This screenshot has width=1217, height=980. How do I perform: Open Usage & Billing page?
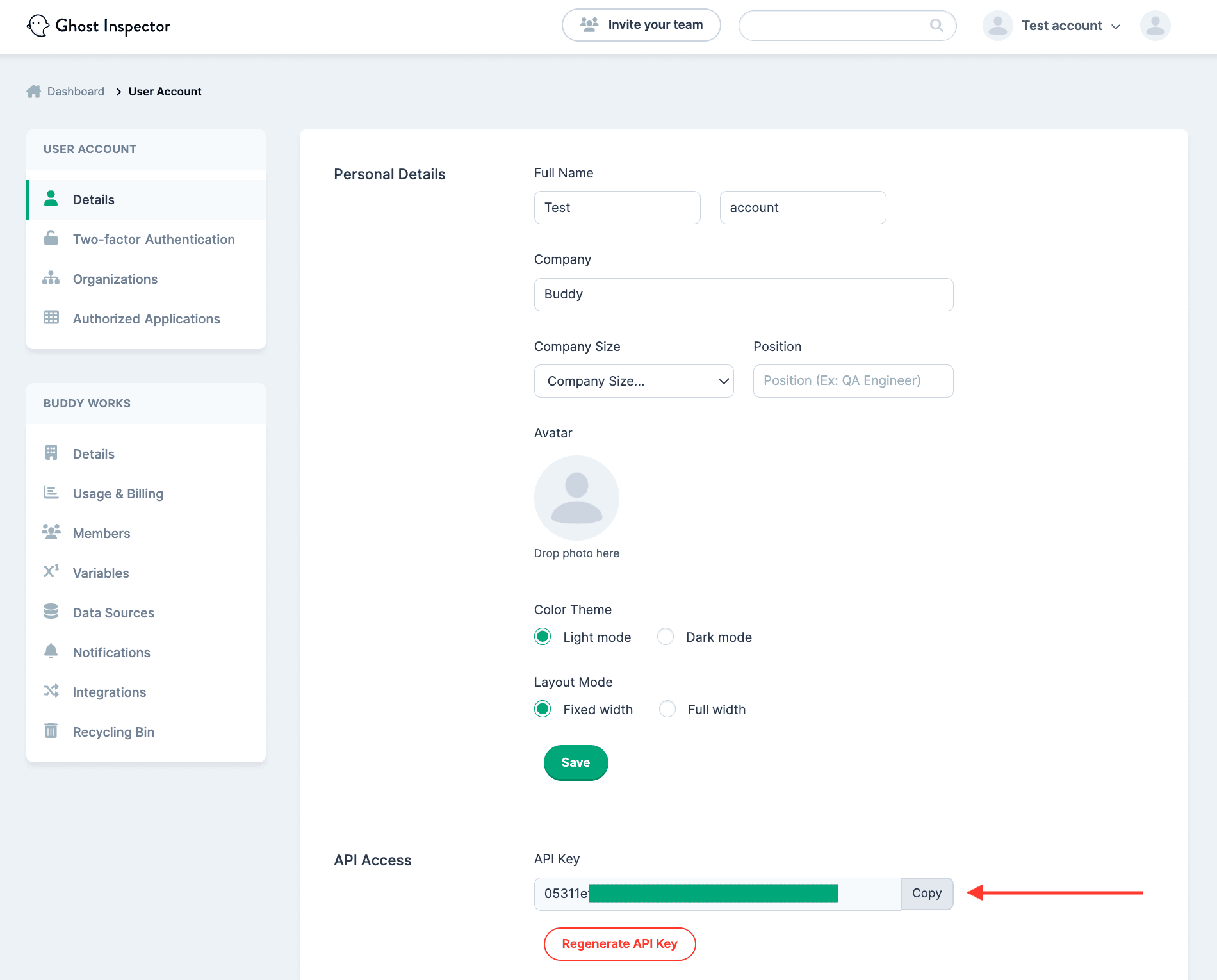pyautogui.click(x=146, y=494)
